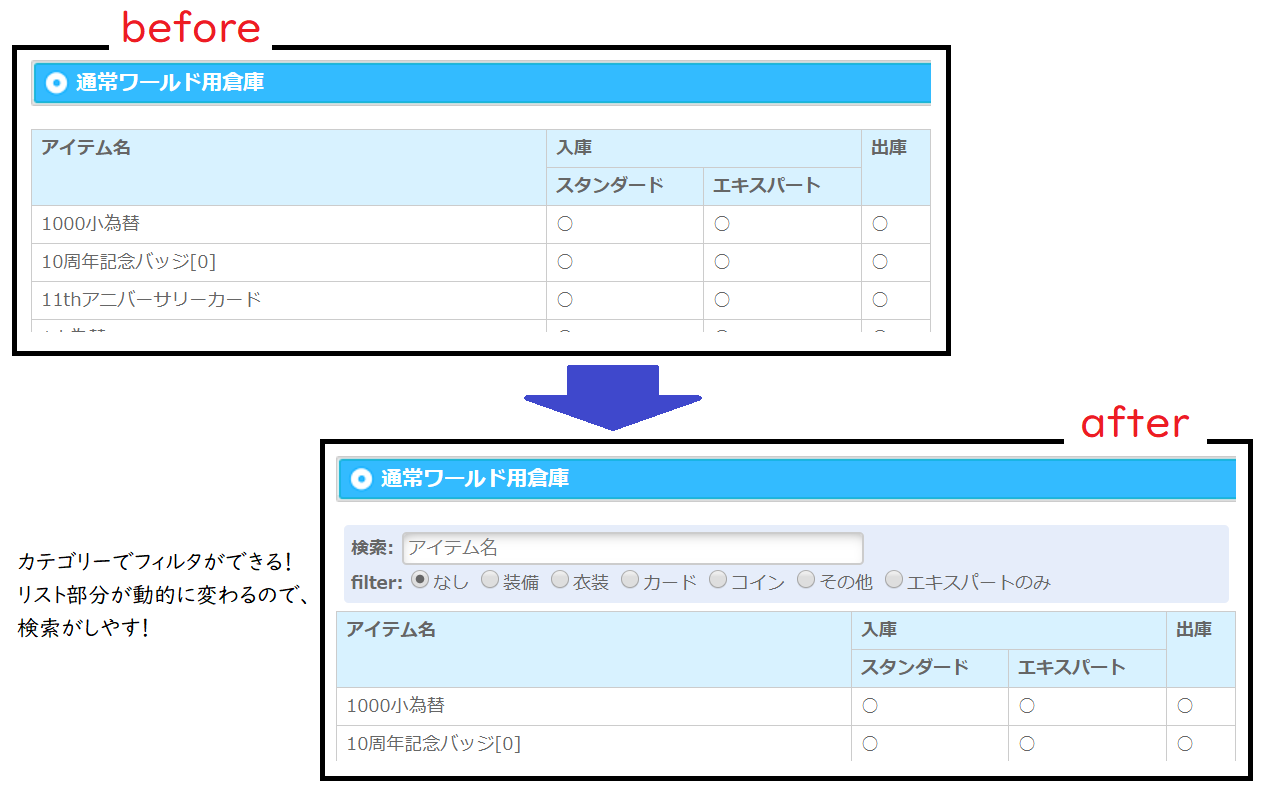Select the その他 filter radio button
1280x800 pixels.
[x=806, y=579]
